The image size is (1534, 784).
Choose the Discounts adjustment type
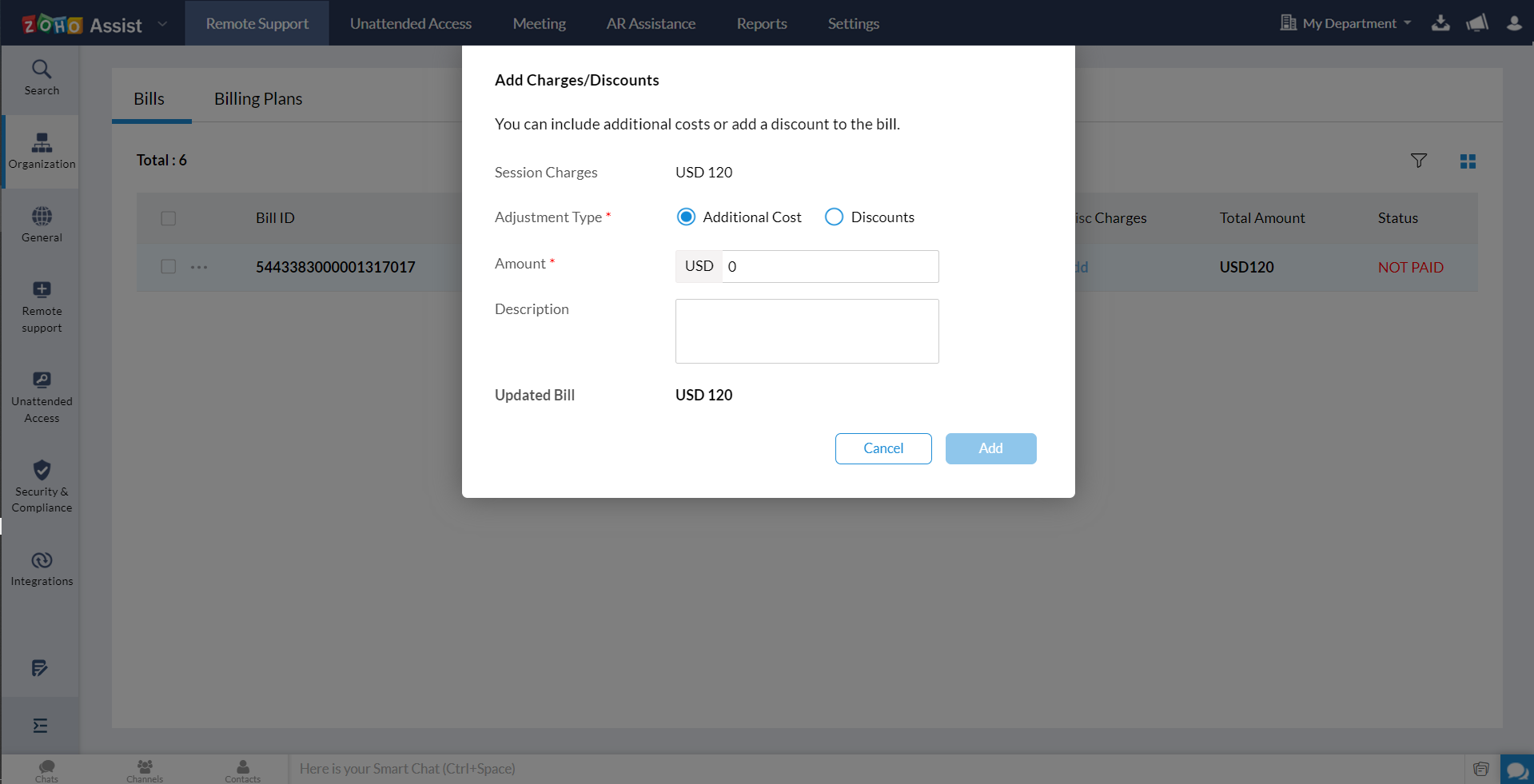click(x=834, y=217)
